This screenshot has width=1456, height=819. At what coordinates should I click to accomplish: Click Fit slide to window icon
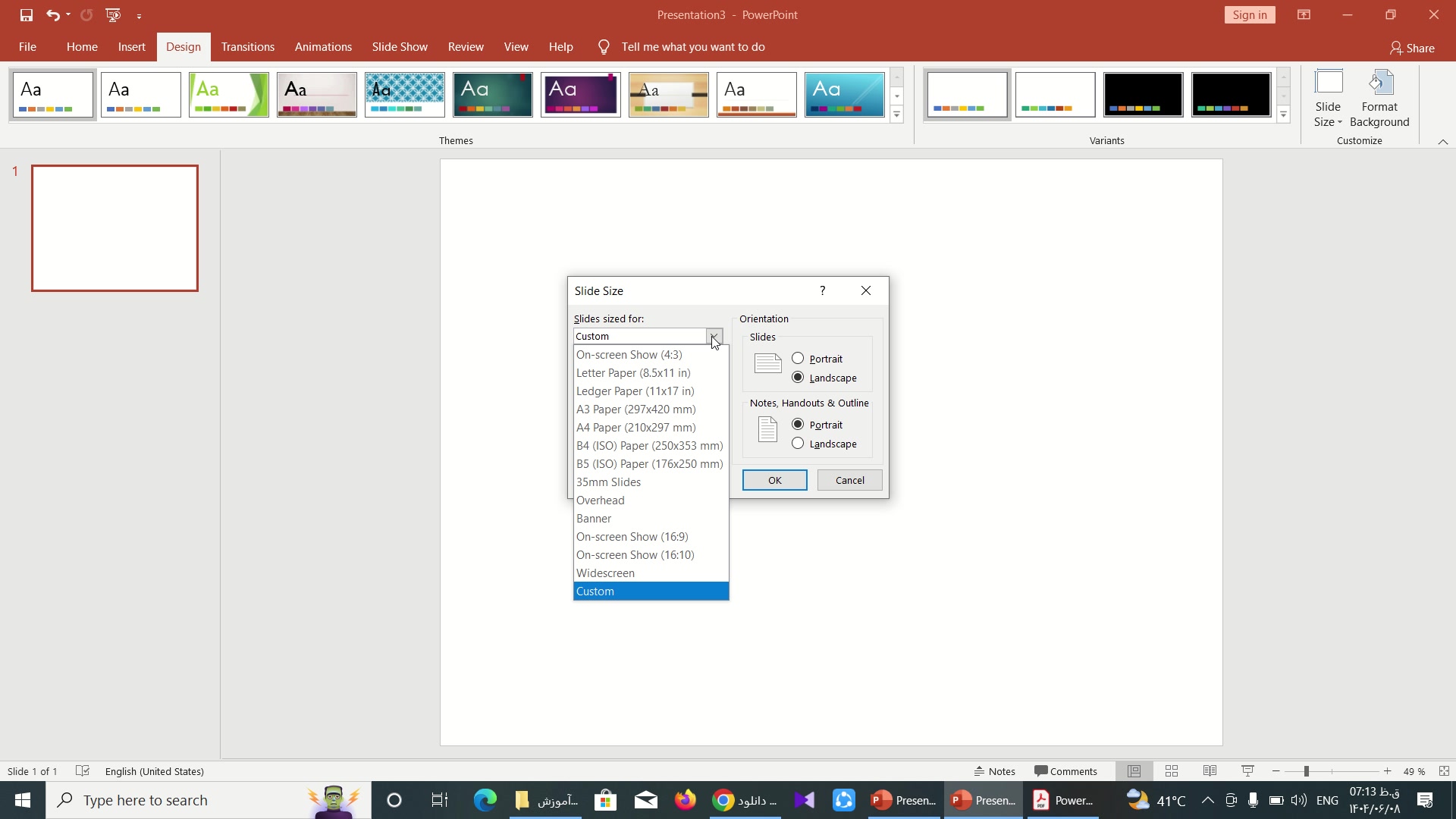point(1444,771)
